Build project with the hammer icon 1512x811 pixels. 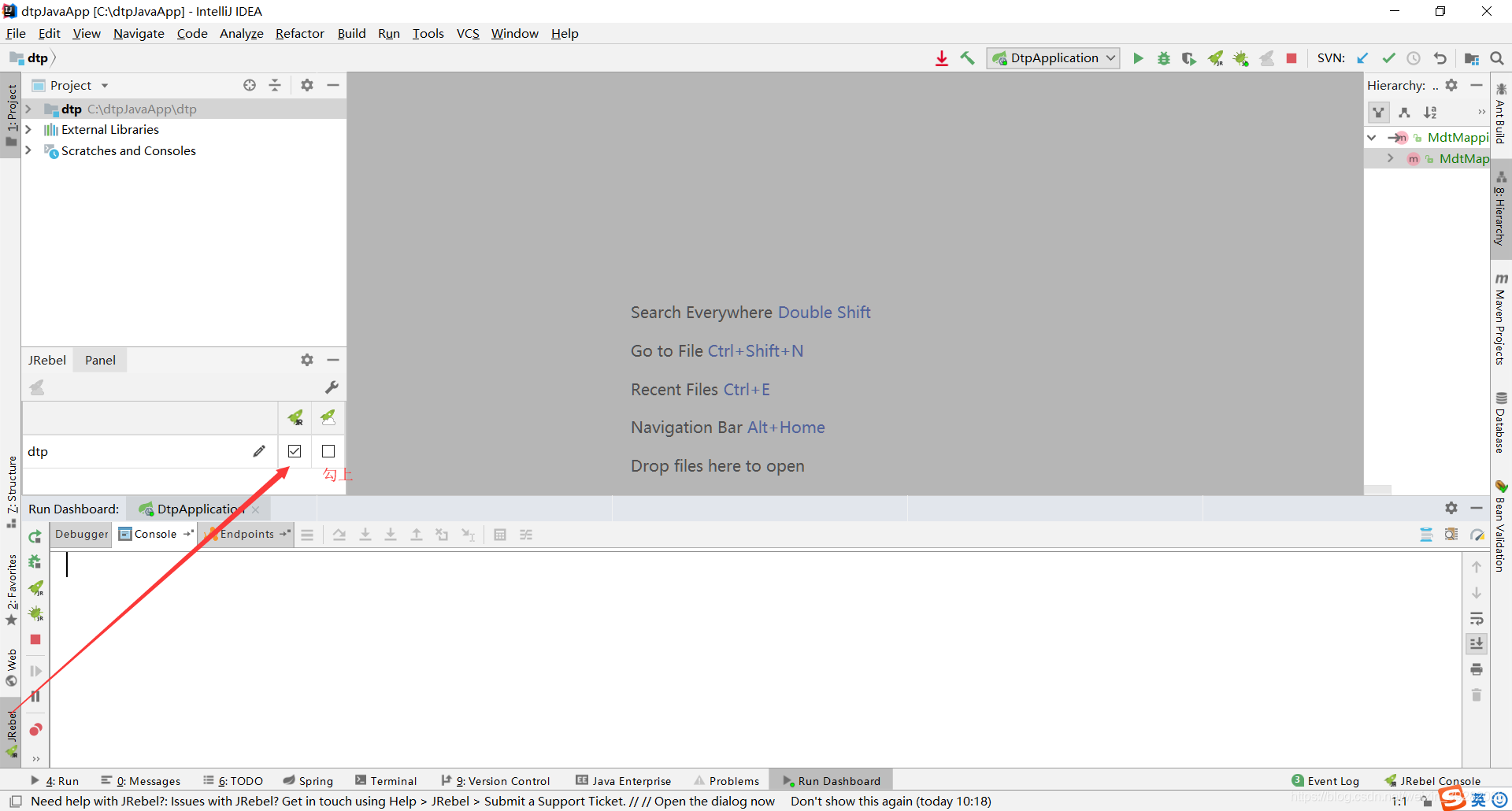tap(967, 58)
